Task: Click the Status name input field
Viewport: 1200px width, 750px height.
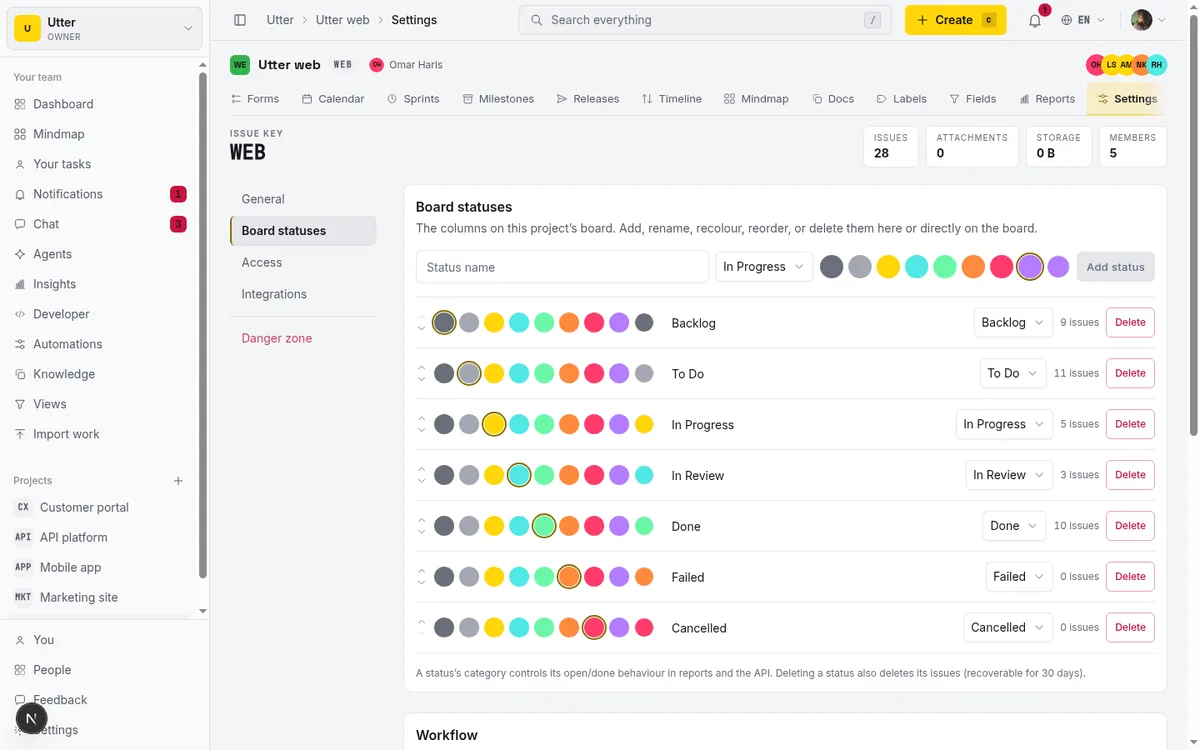Action: [x=562, y=267]
